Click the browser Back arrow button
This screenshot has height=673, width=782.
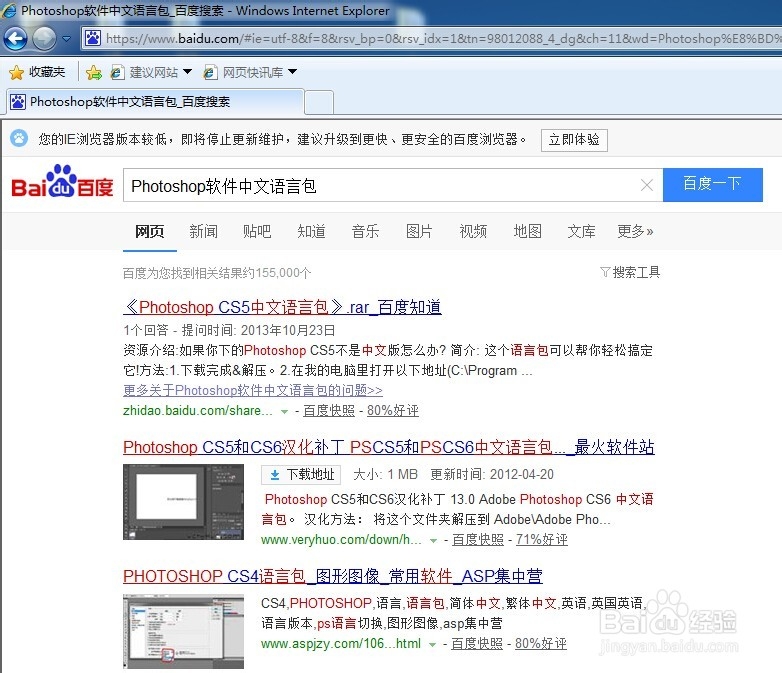click(15, 38)
